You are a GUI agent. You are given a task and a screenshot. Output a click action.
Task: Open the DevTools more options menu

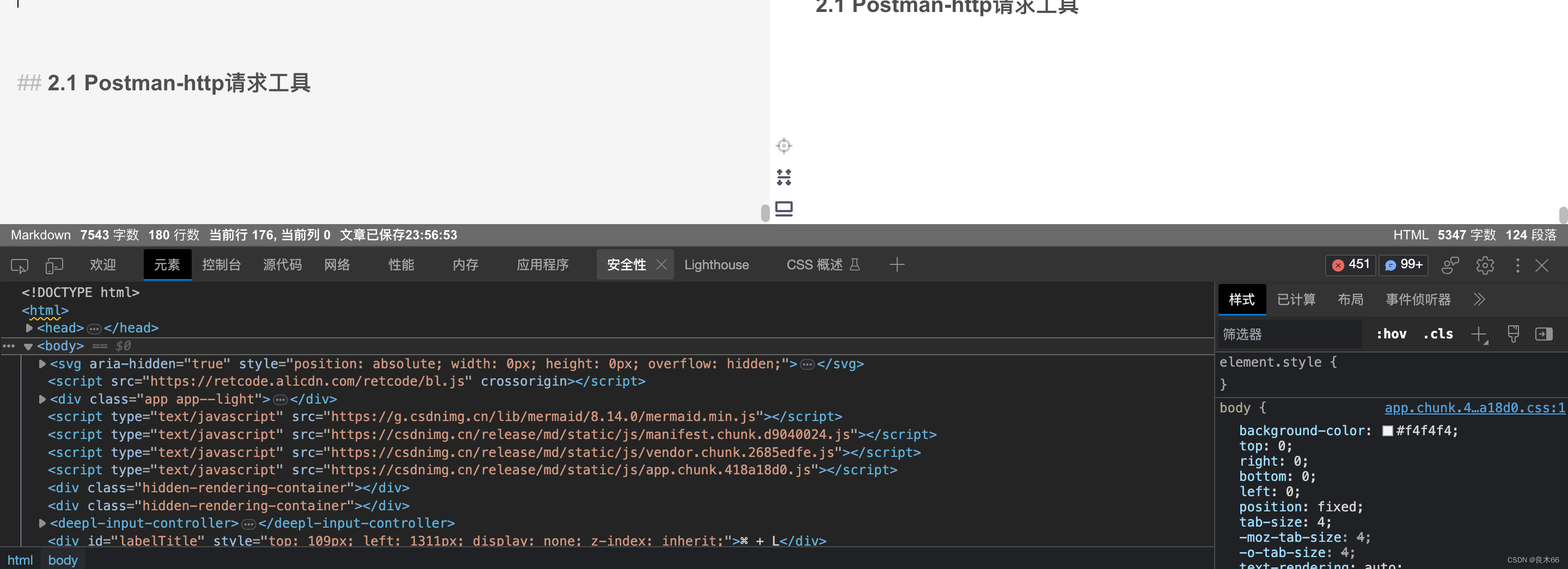click(1517, 265)
